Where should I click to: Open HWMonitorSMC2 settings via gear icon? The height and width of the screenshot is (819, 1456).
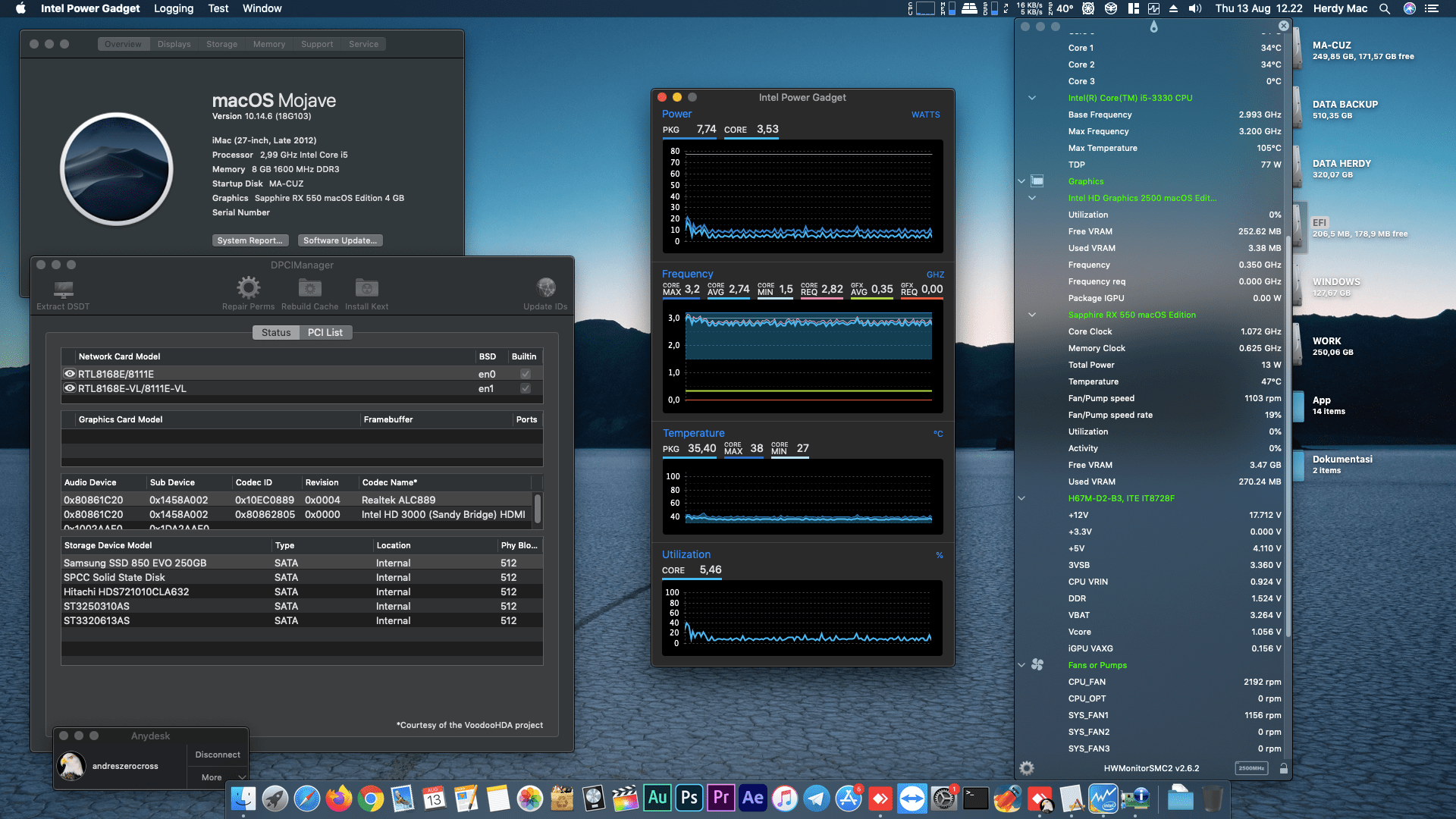(x=1027, y=768)
